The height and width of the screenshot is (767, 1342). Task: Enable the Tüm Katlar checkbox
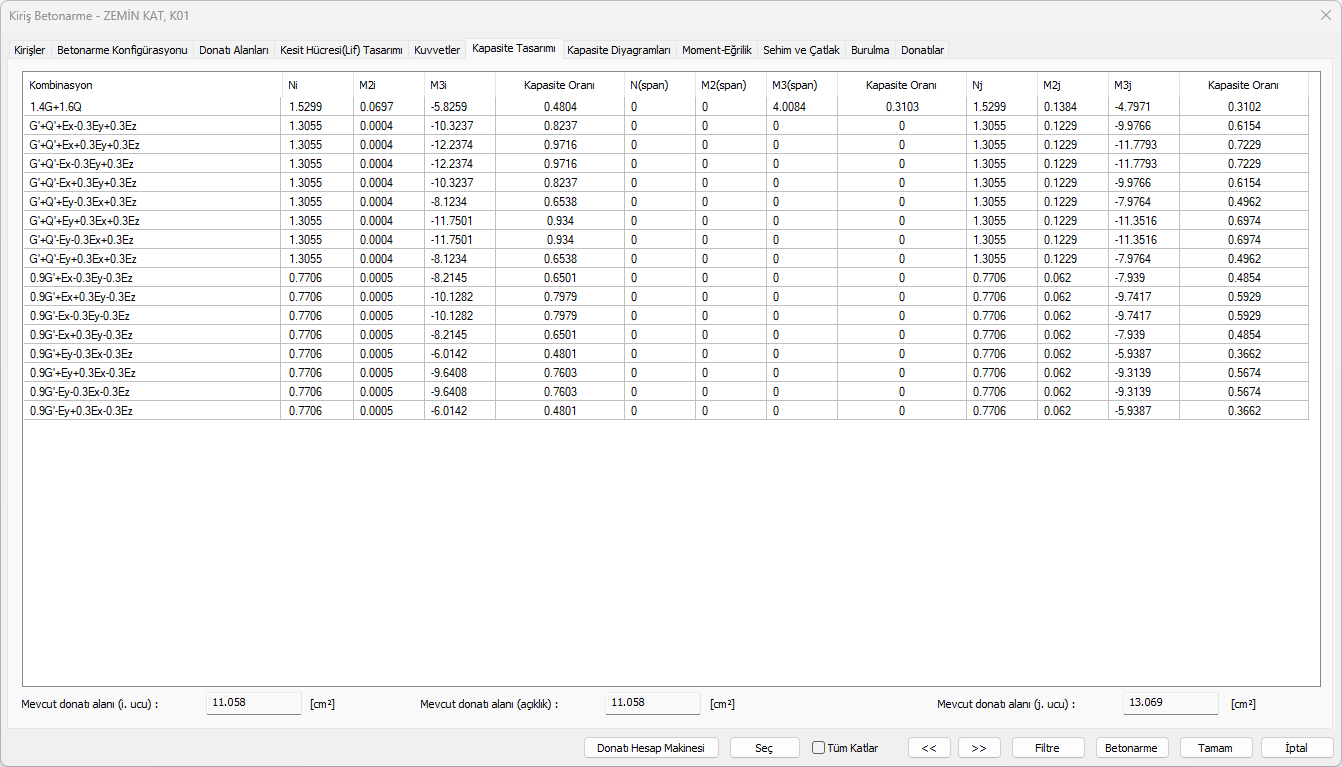[x=818, y=748]
